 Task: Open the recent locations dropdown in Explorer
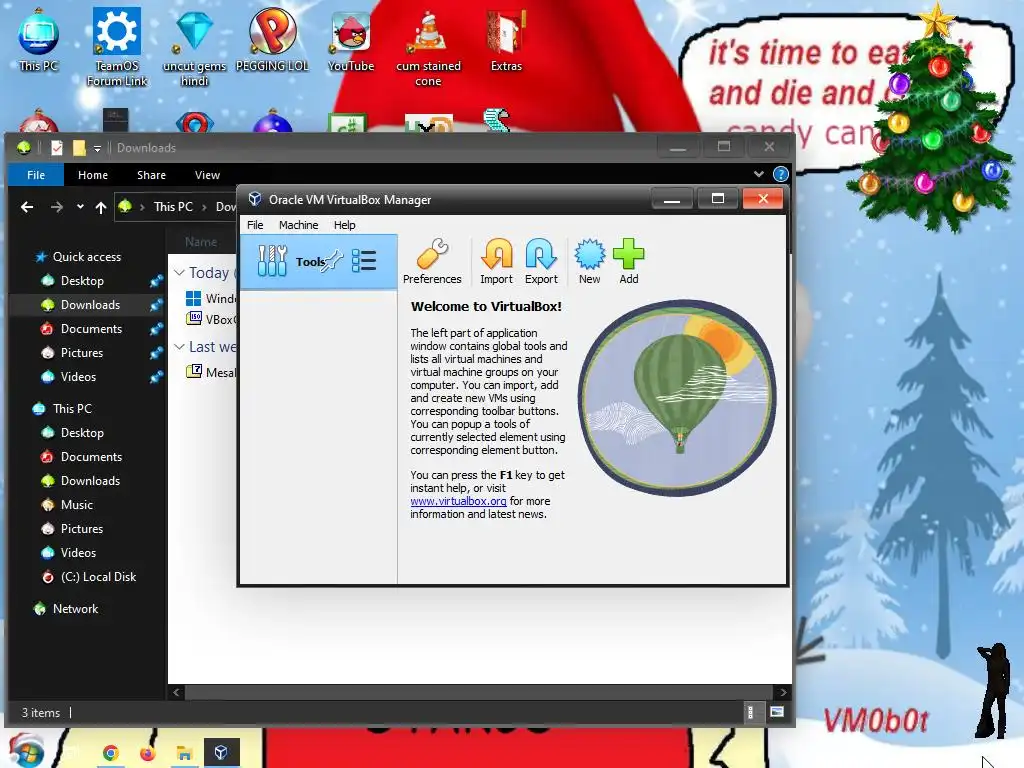(80, 206)
